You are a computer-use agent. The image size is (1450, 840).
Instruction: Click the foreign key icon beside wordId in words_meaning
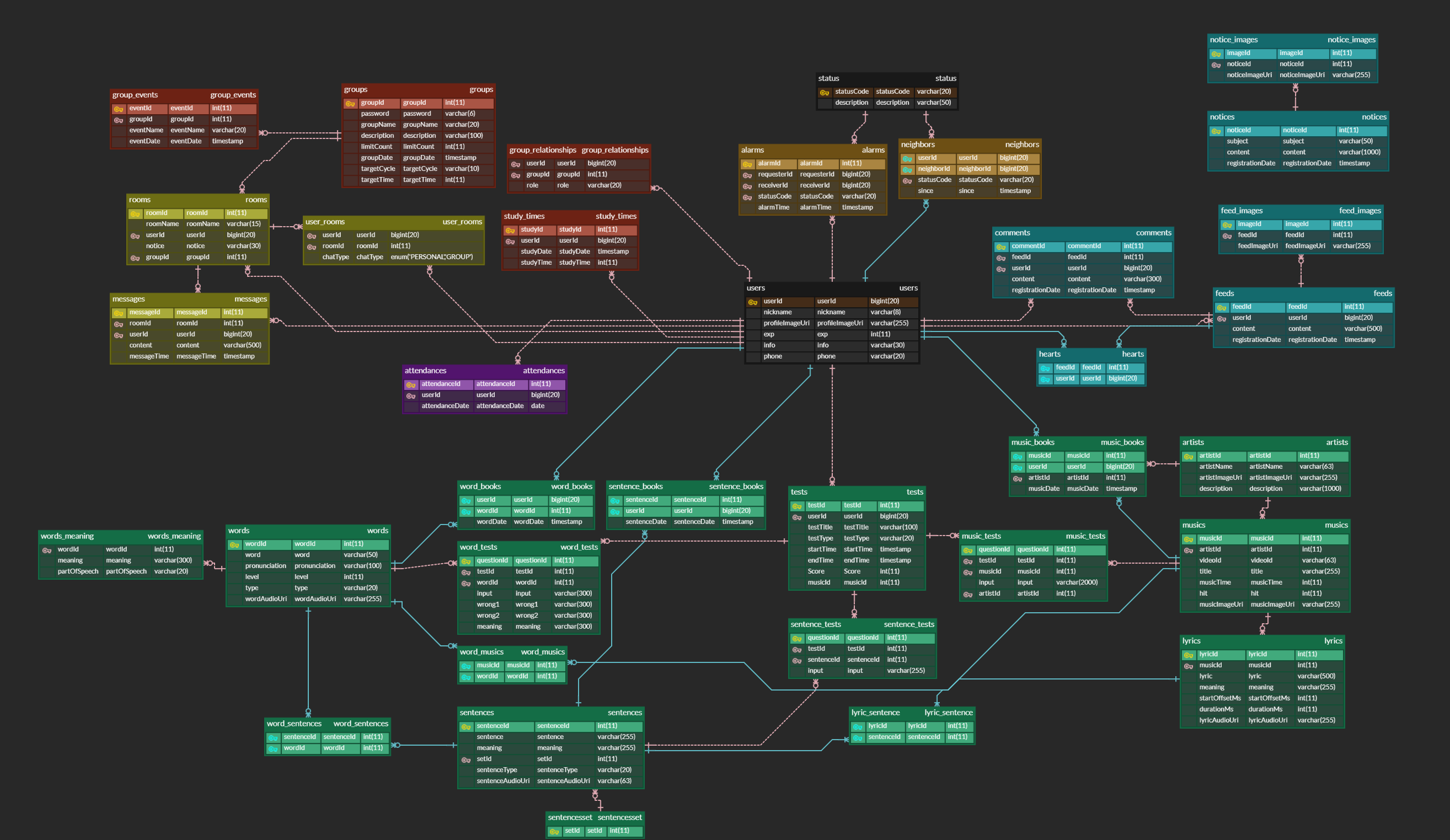[47, 550]
